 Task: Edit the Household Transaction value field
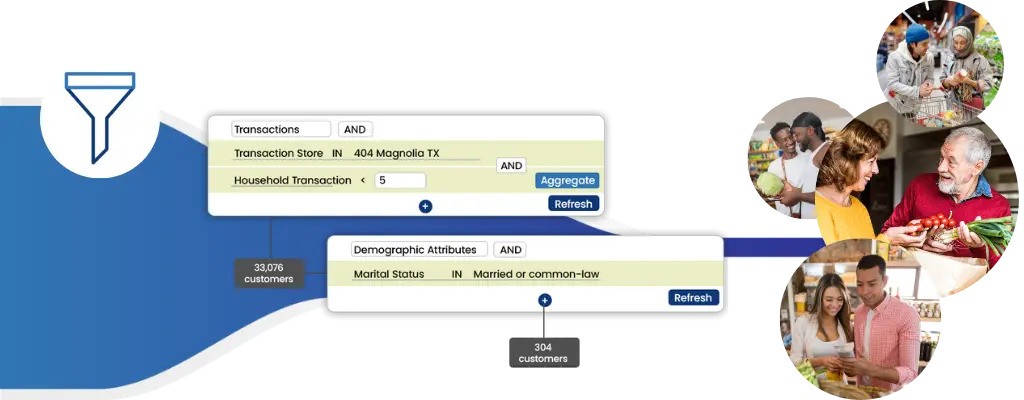400,180
